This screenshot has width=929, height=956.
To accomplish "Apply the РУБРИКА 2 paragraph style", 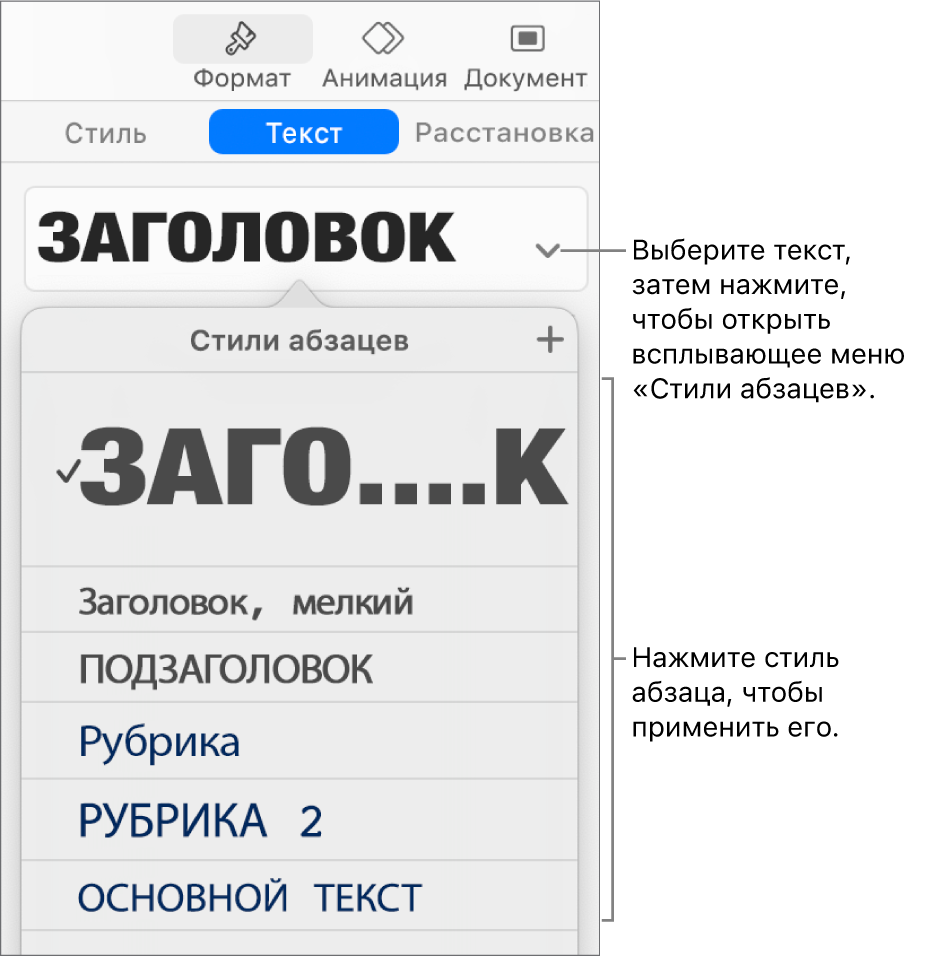I will pyautogui.click(x=299, y=820).
